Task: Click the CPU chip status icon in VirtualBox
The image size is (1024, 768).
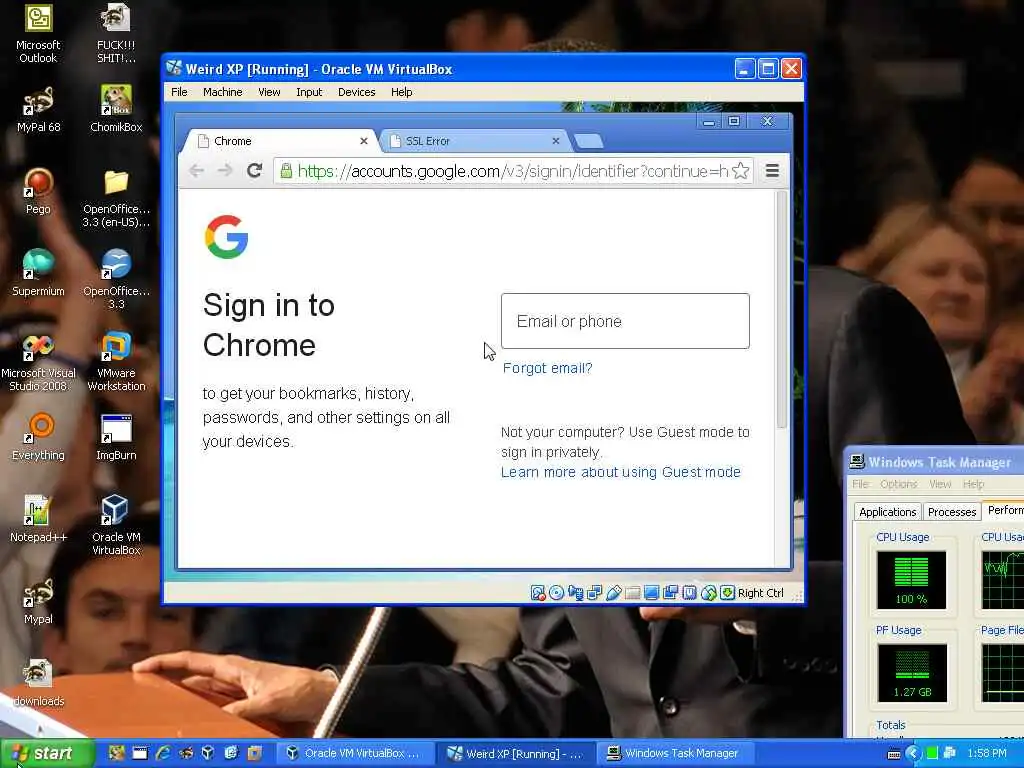Action: coord(690,593)
